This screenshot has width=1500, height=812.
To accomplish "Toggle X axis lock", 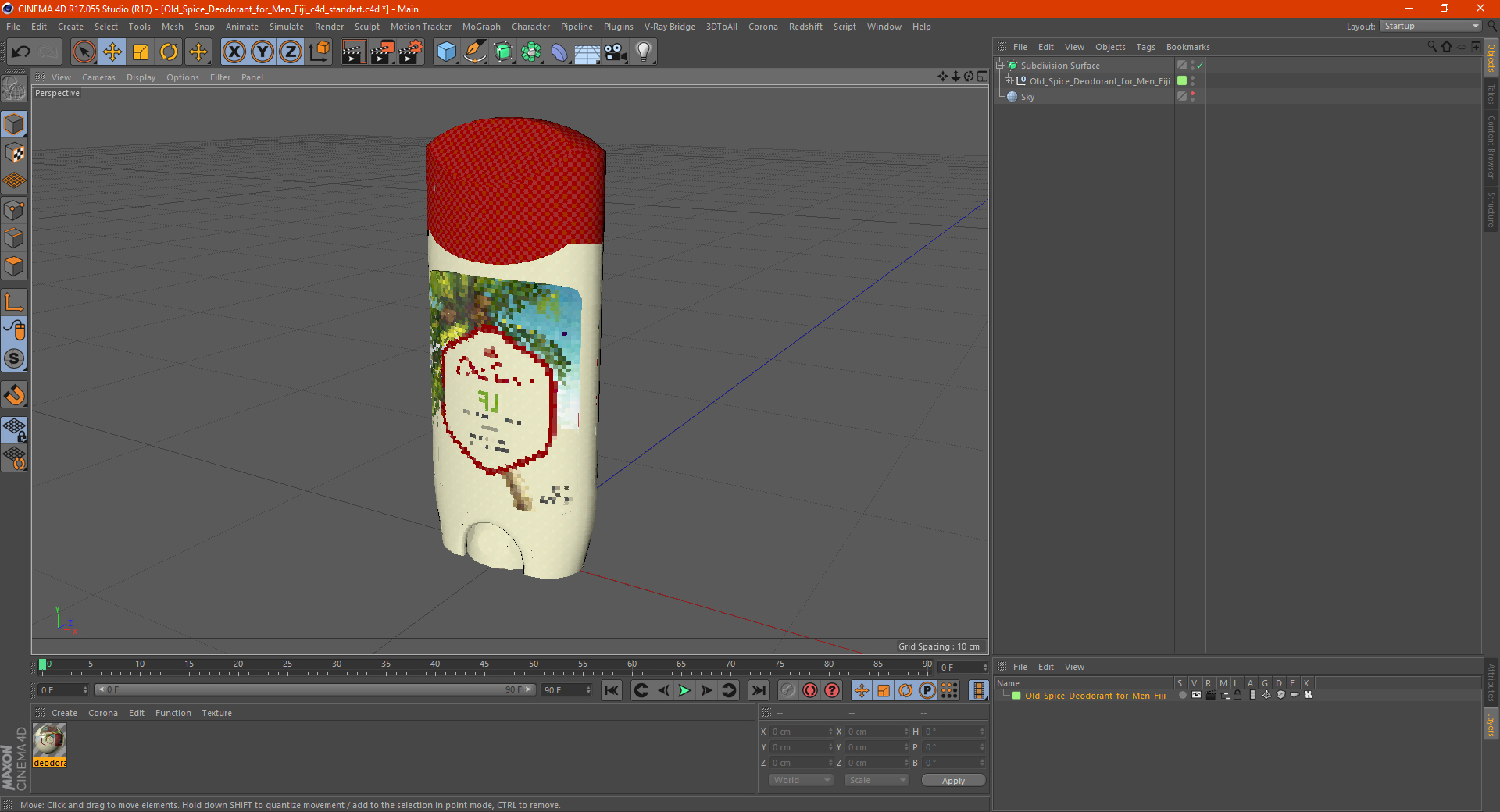I will tap(234, 52).
